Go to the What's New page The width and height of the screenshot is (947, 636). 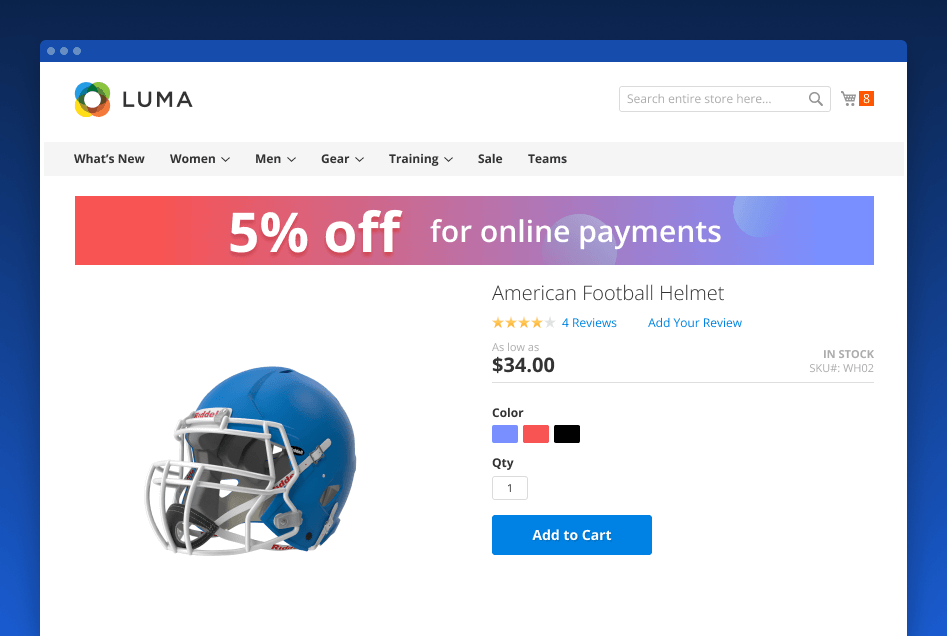tap(109, 159)
